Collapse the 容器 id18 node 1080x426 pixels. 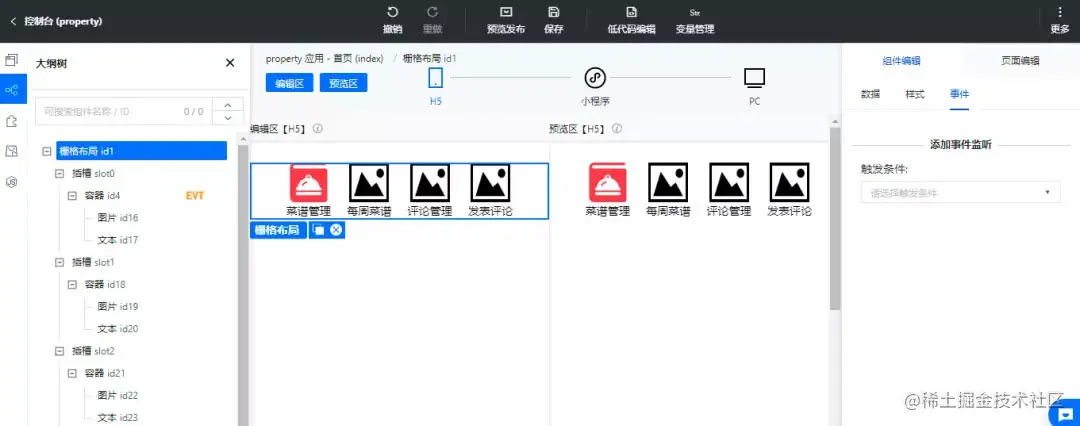click(x=72, y=285)
